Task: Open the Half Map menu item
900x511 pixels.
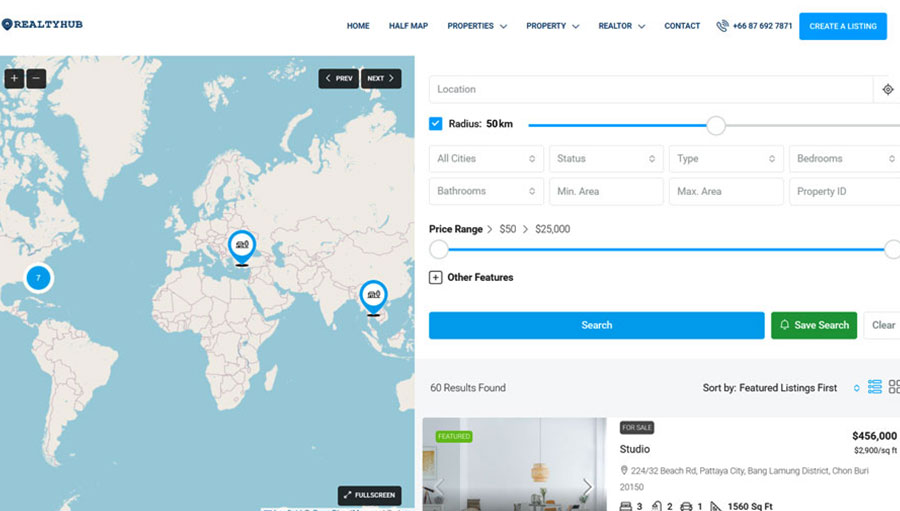Action: coord(408,26)
